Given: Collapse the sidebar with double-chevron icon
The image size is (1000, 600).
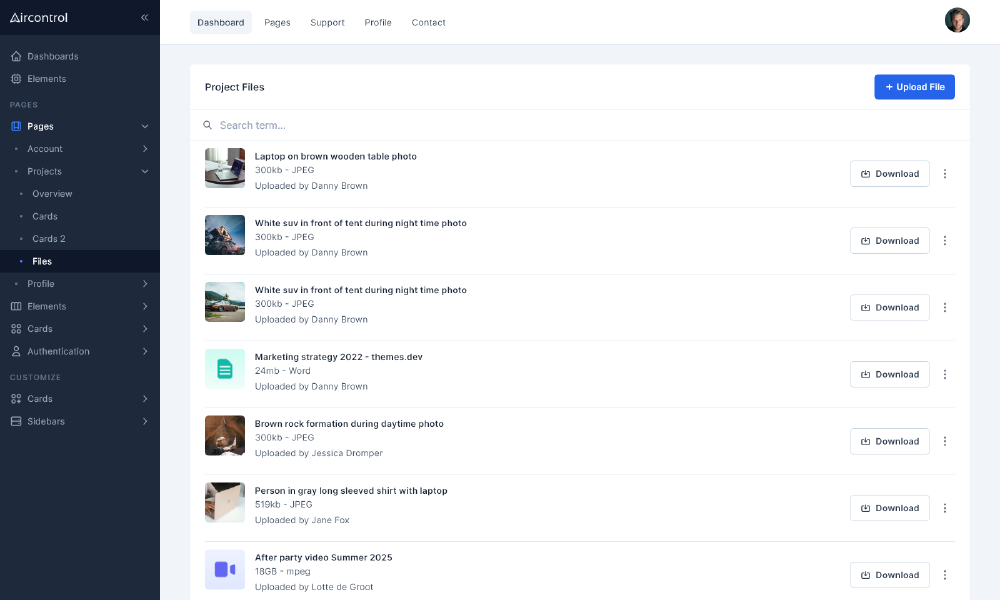Looking at the screenshot, I should point(144,17).
